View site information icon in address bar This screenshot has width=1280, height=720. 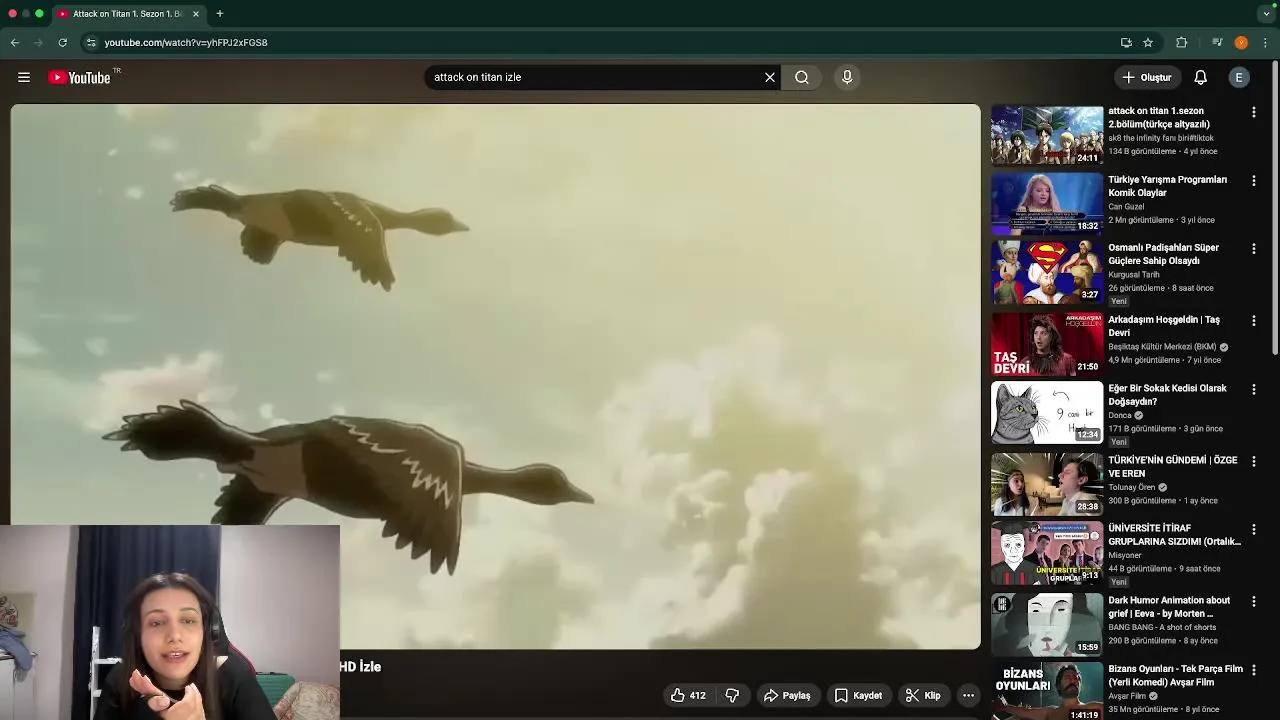91,42
